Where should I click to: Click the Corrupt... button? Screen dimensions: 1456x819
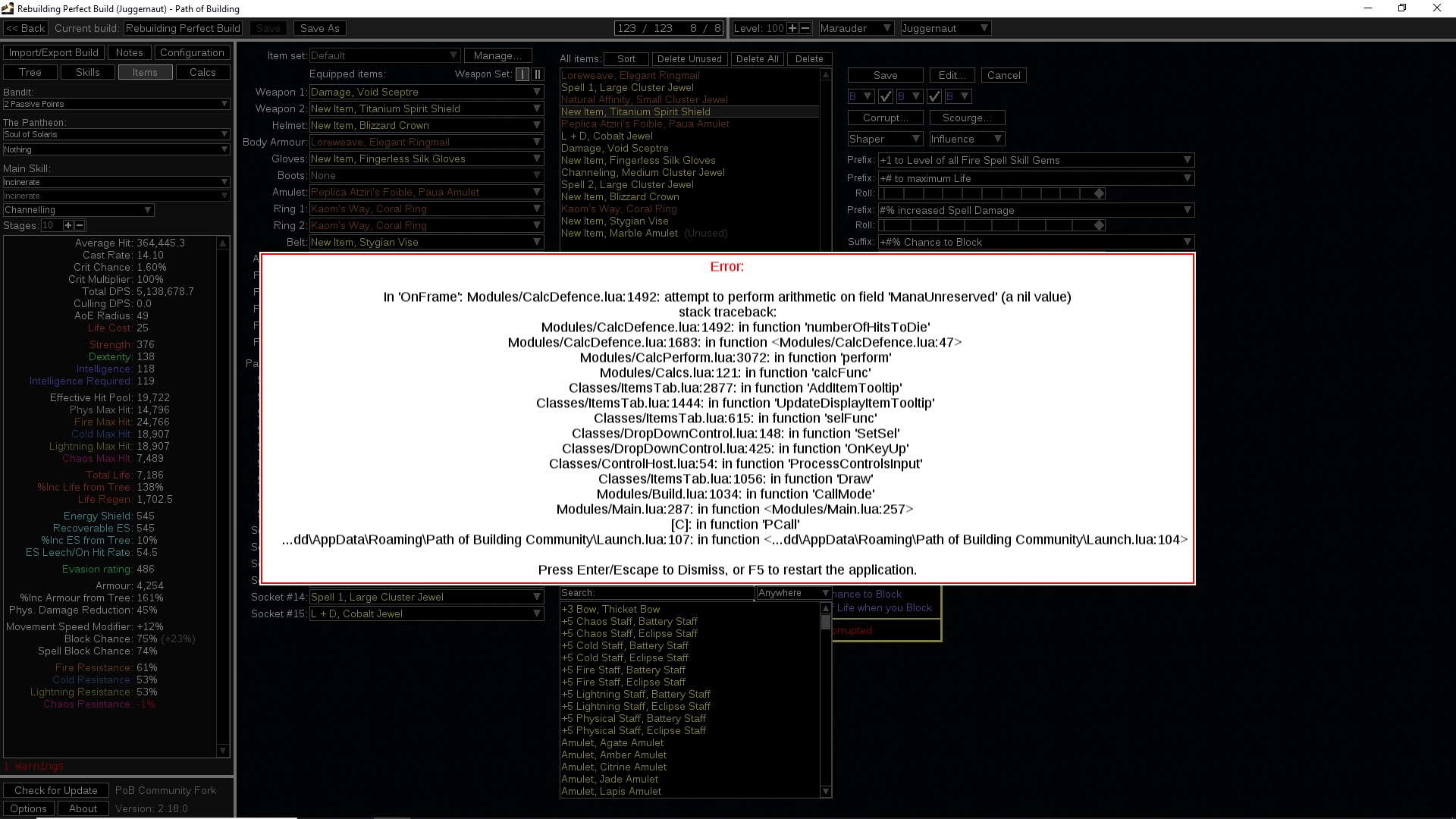click(885, 118)
